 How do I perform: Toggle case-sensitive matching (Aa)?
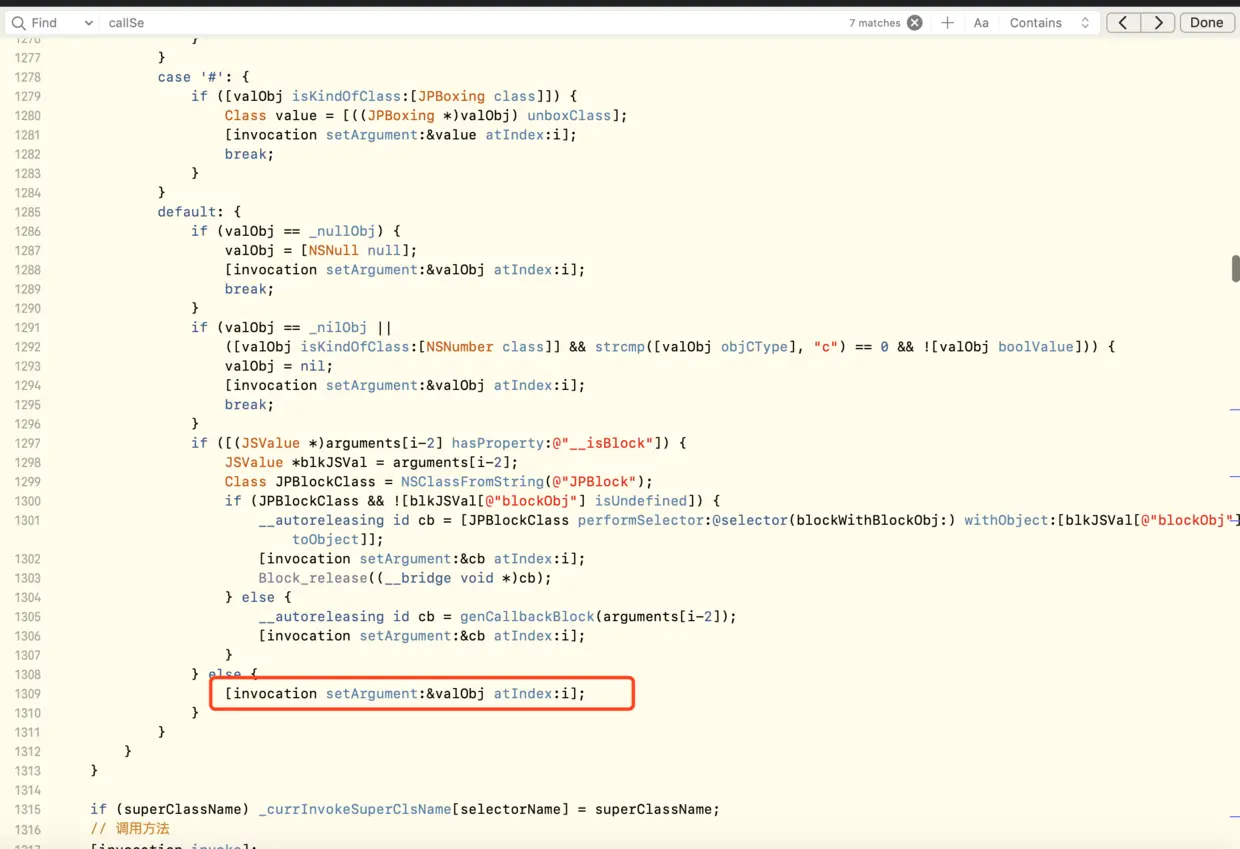(x=981, y=23)
